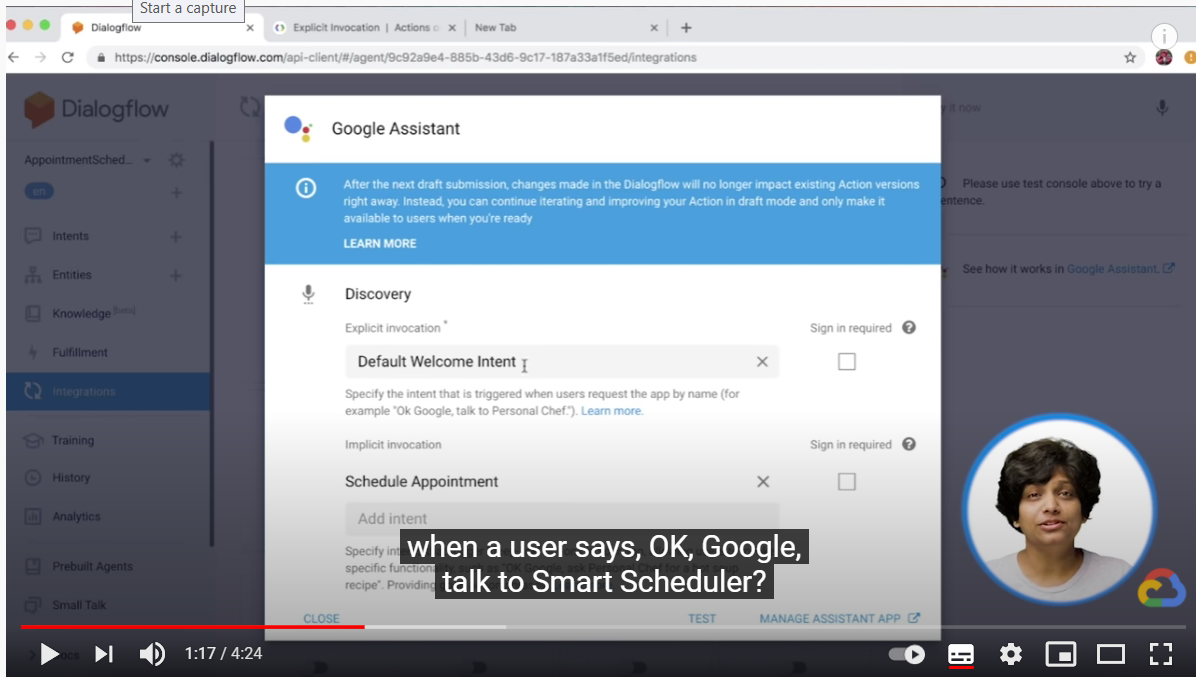Open a new browser tab
Image resolution: width=1196 pixels, height=677 pixels.
pos(686,27)
